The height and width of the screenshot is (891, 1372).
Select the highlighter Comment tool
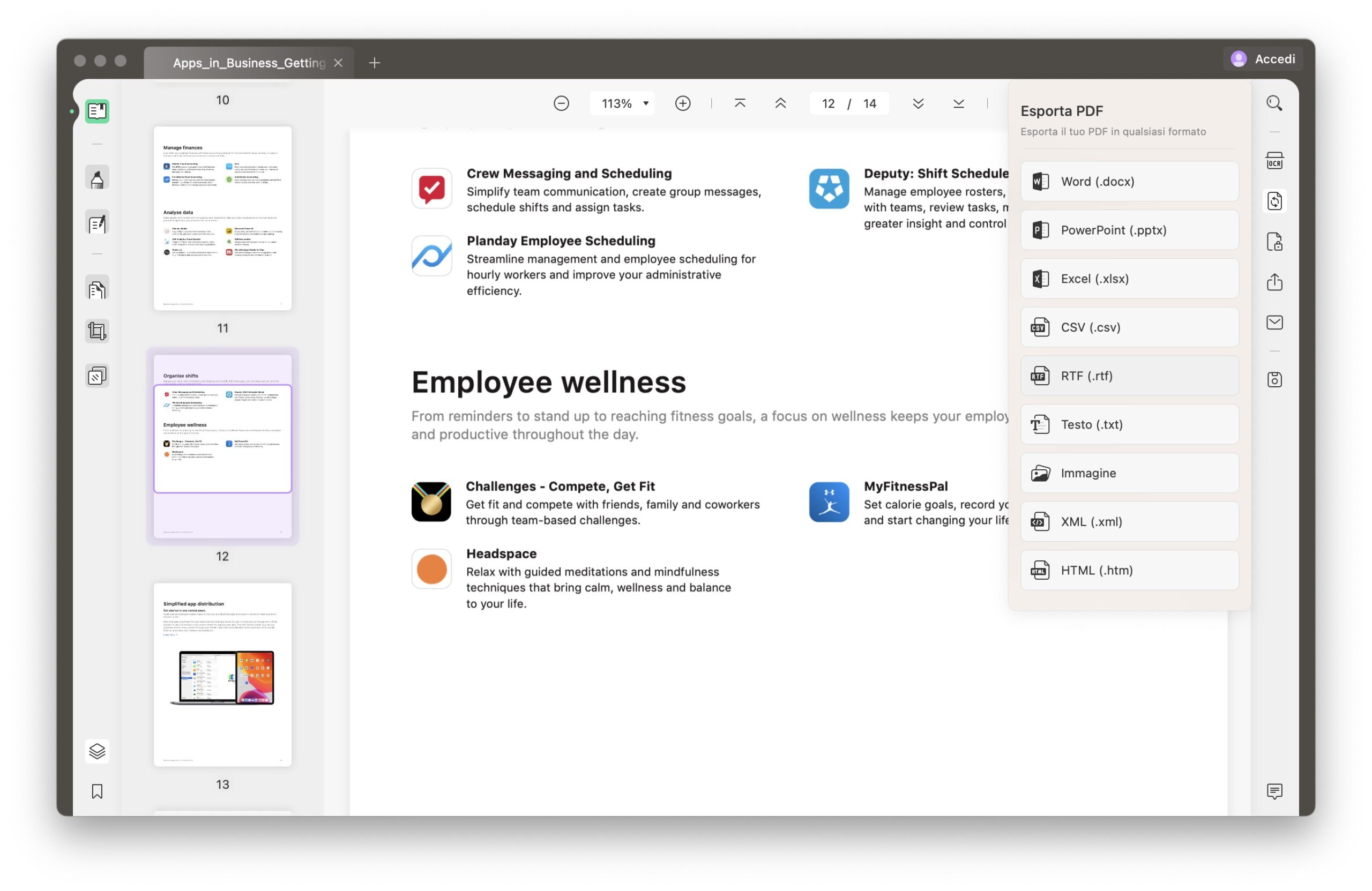click(x=97, y=178)
